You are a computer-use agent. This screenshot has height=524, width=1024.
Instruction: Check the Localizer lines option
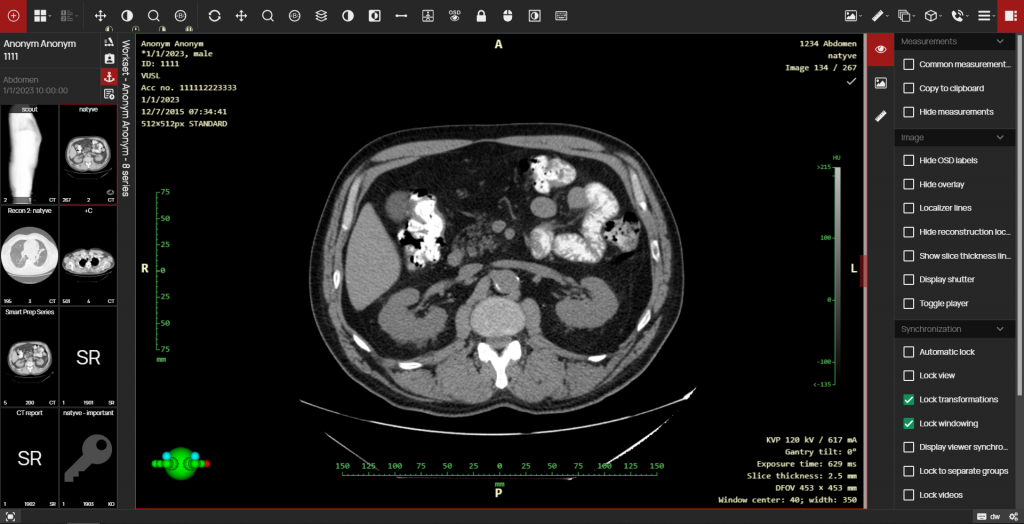point(909,208)
